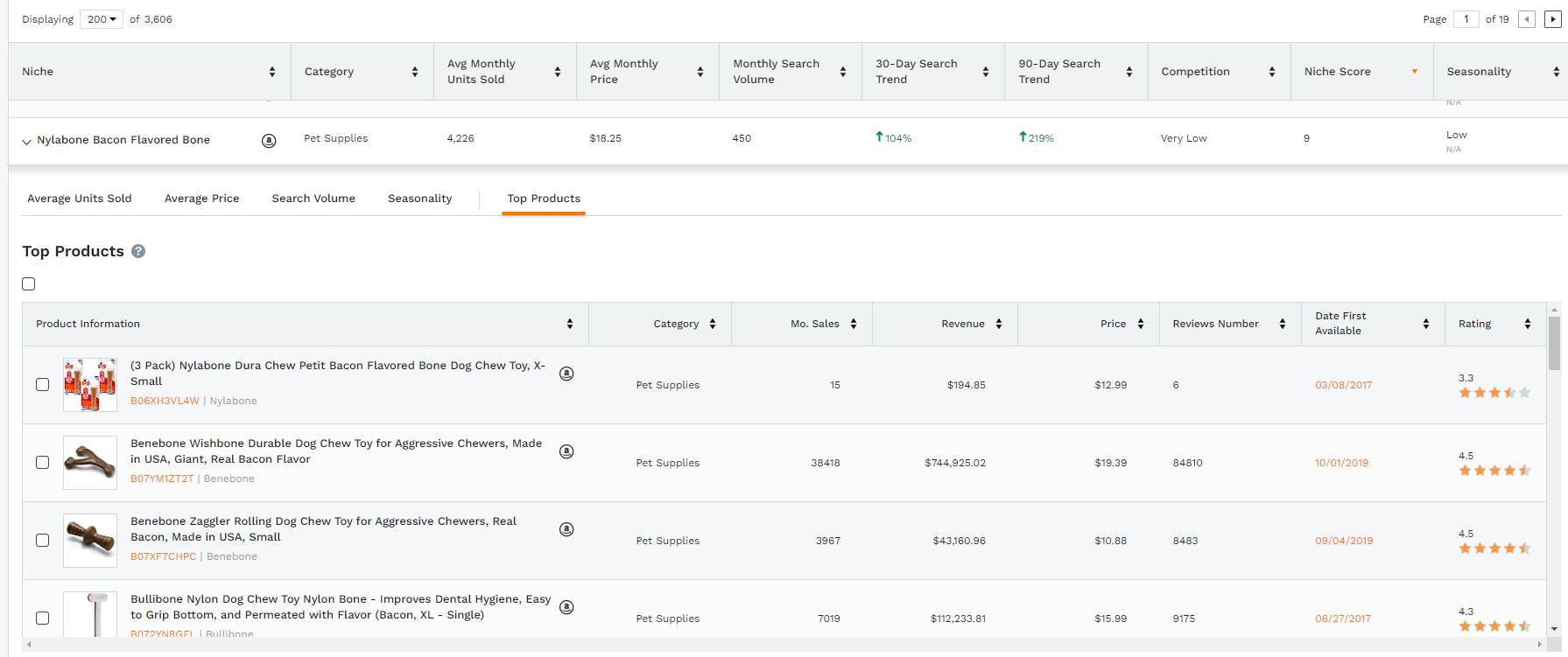The width and height of the screenshot is (1568, 657).
Task: Switch to the Search Volume tab
Action: coord(313,199)
